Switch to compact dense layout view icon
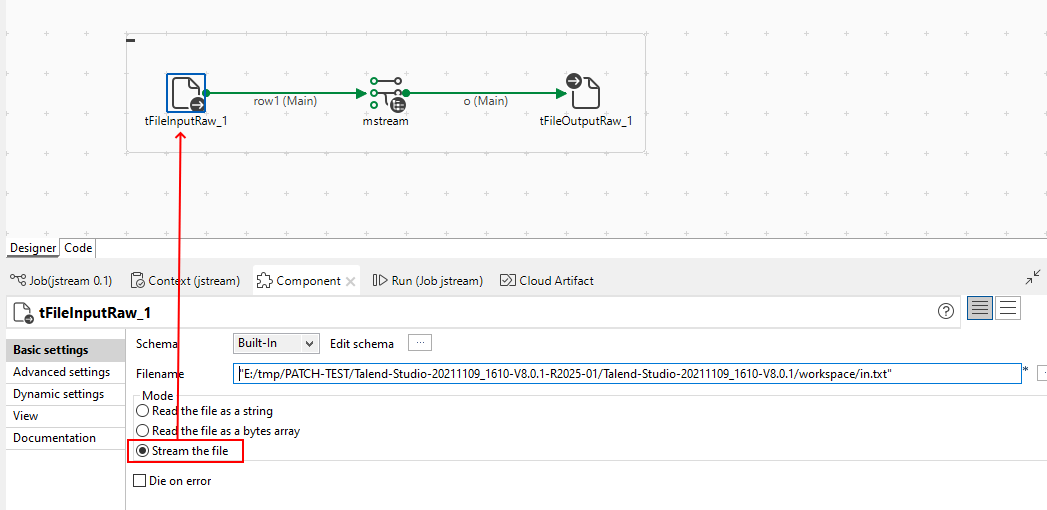Screen dimensions: 1047x510 (x=980, y=308)
